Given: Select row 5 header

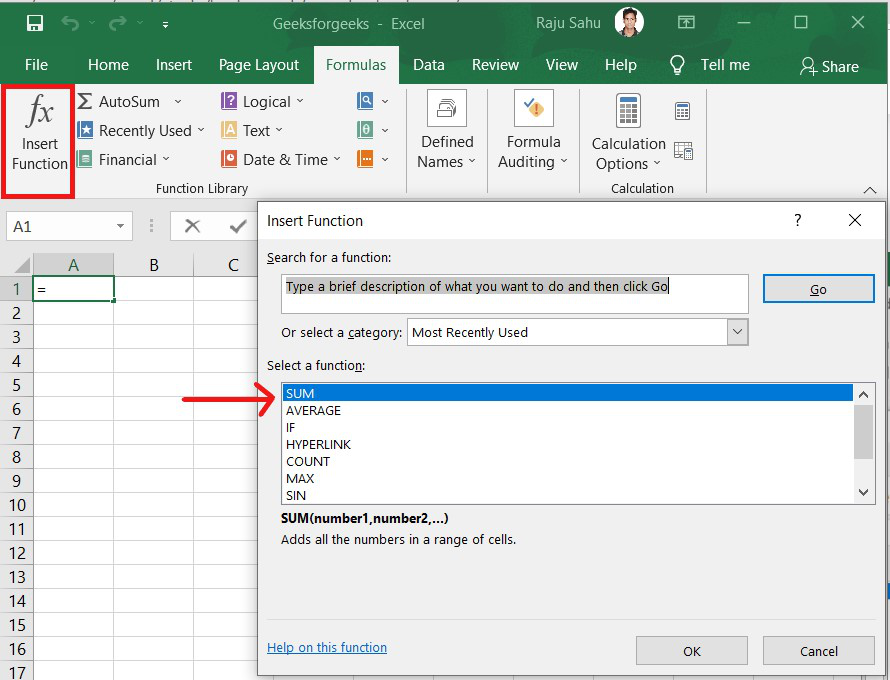Looking at the screenshot, I should point(16,385).
